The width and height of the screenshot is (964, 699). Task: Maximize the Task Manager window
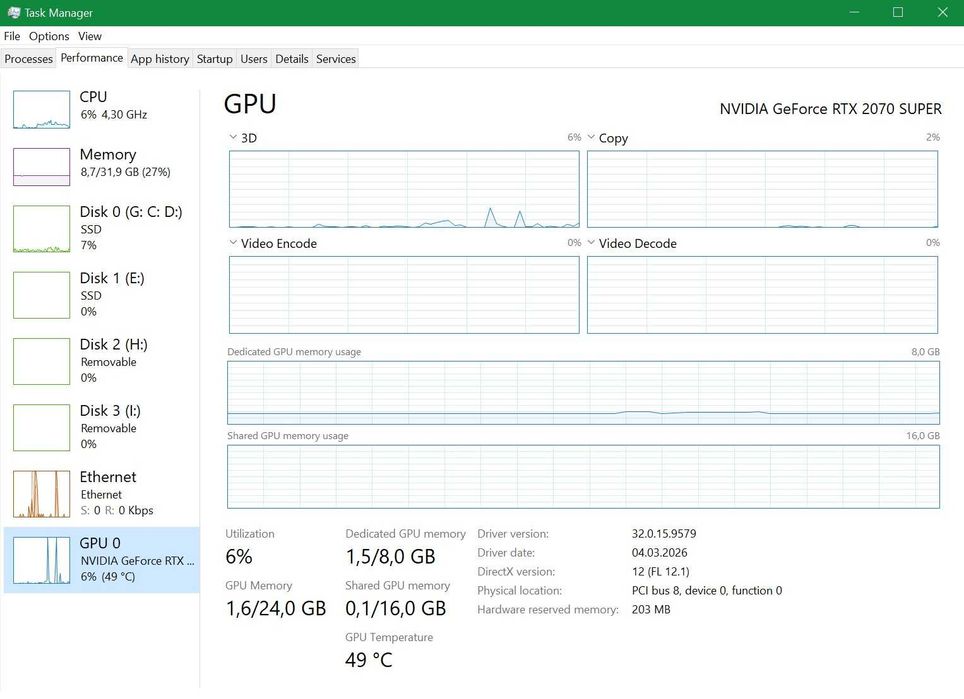(898, 13)
